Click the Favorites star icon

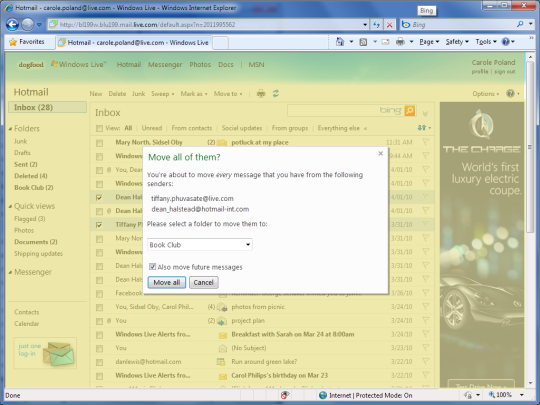pos(13,42)
